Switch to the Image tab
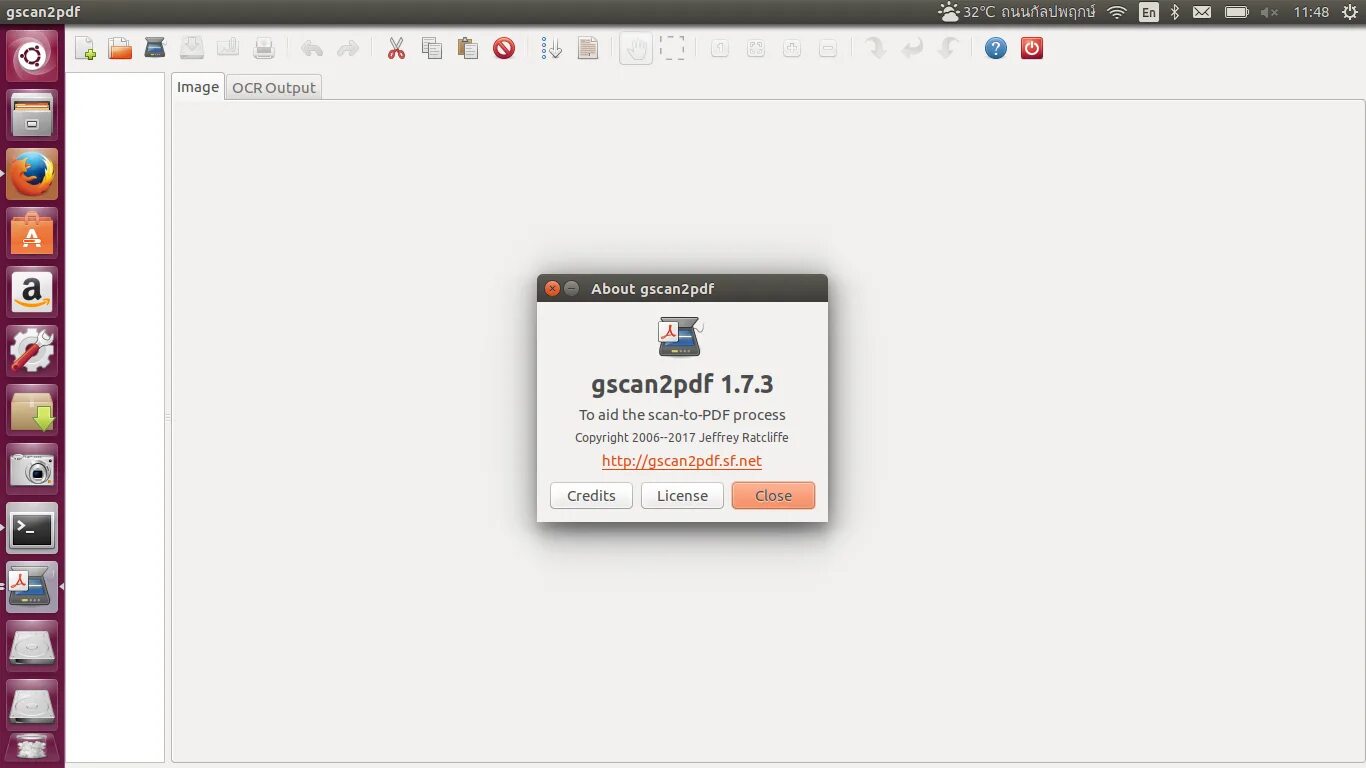The height and width of the screenshot is (768, 1366). 198,87
